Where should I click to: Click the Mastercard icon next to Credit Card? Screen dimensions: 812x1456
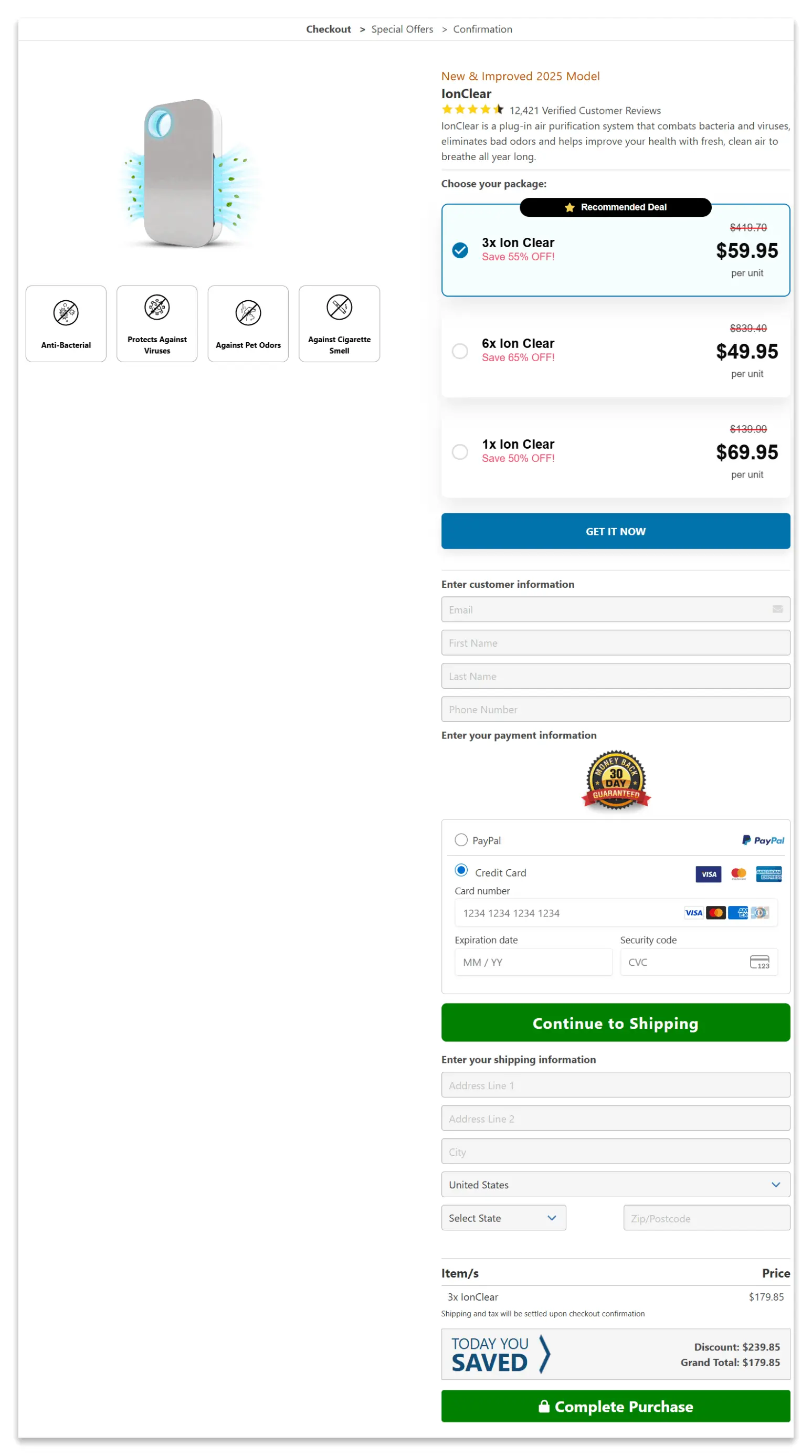tap(738, 874)
